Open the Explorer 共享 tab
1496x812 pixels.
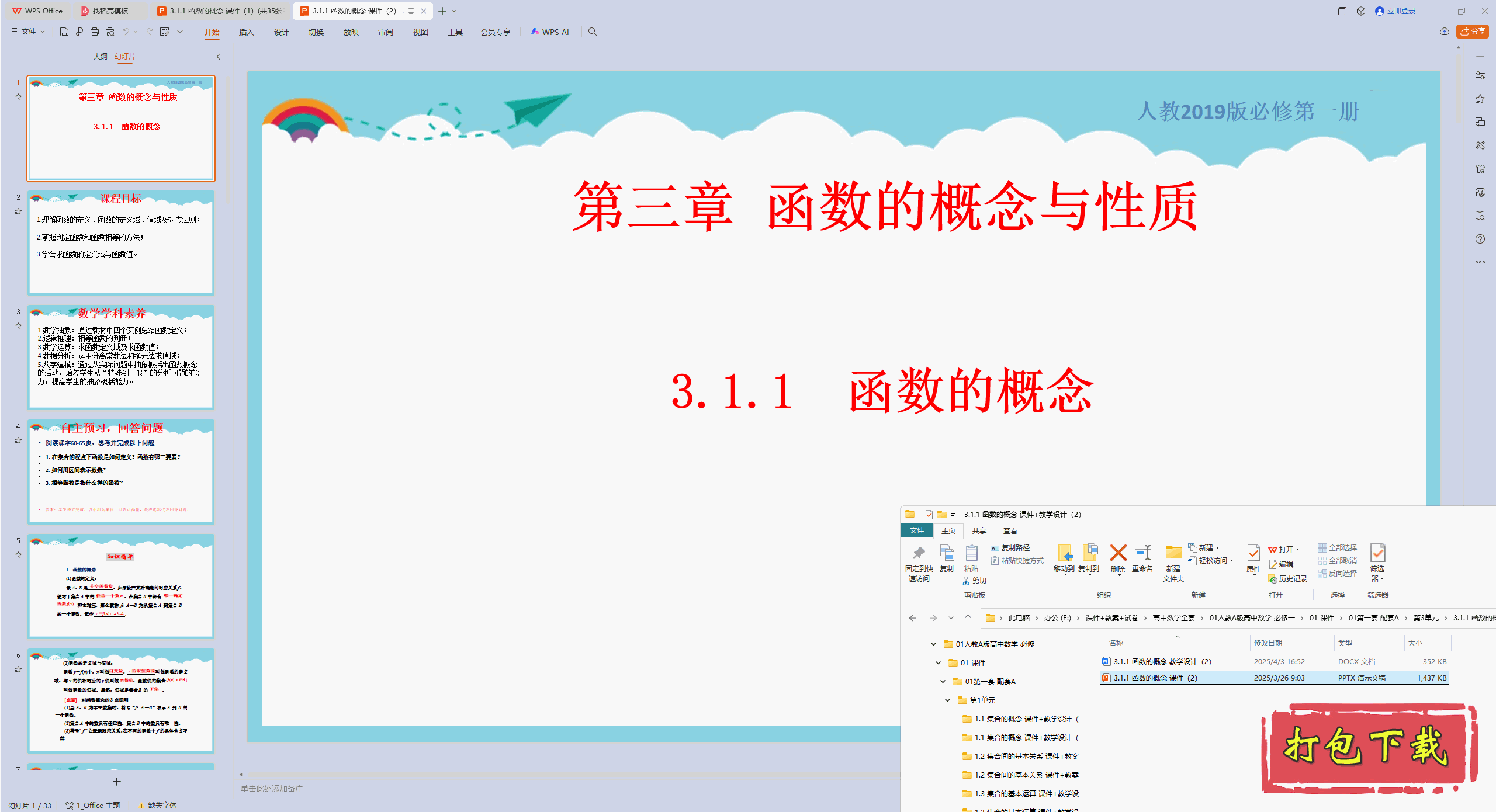tap(979, 530)
